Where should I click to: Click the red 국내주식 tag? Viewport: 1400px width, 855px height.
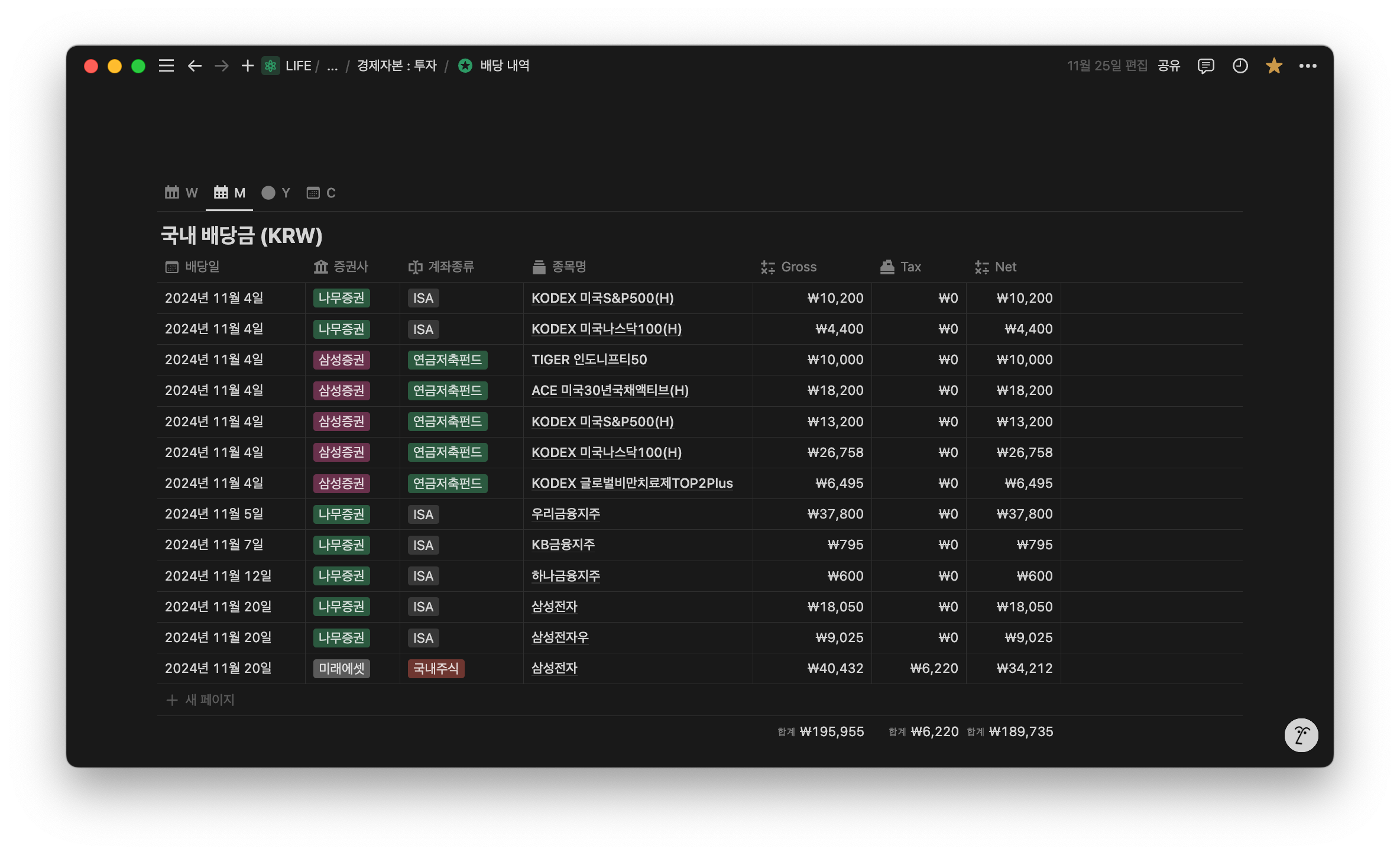pyautogui.click(x=436, y=668)
